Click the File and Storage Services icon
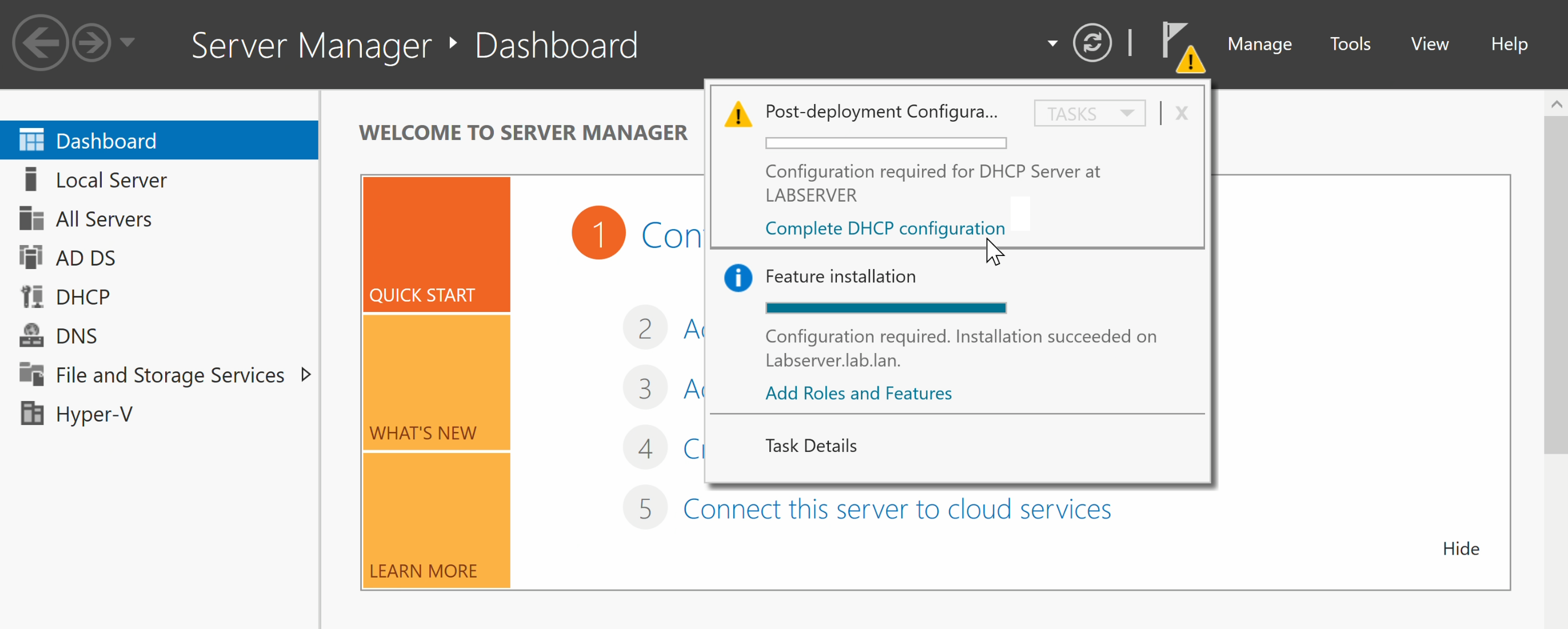The width and height of the screenshot is (1568, 629). (x=31, y=374)
